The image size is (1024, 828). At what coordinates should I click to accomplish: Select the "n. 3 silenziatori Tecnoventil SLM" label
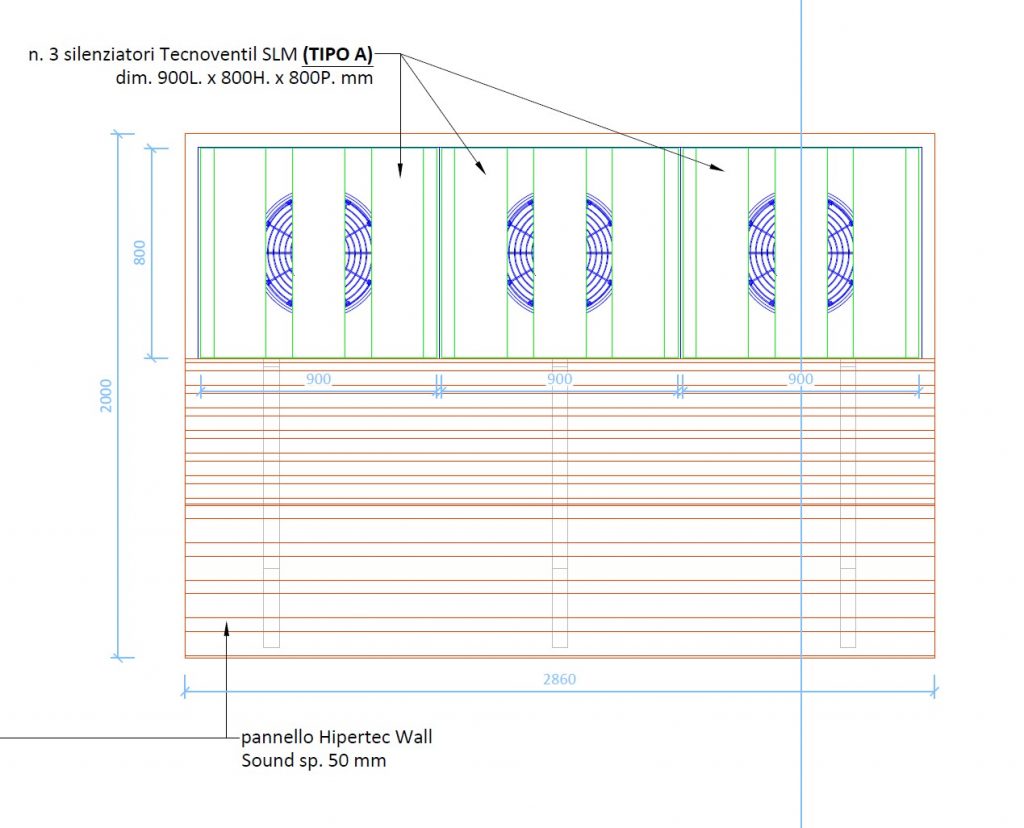click(x=163, y=55)
